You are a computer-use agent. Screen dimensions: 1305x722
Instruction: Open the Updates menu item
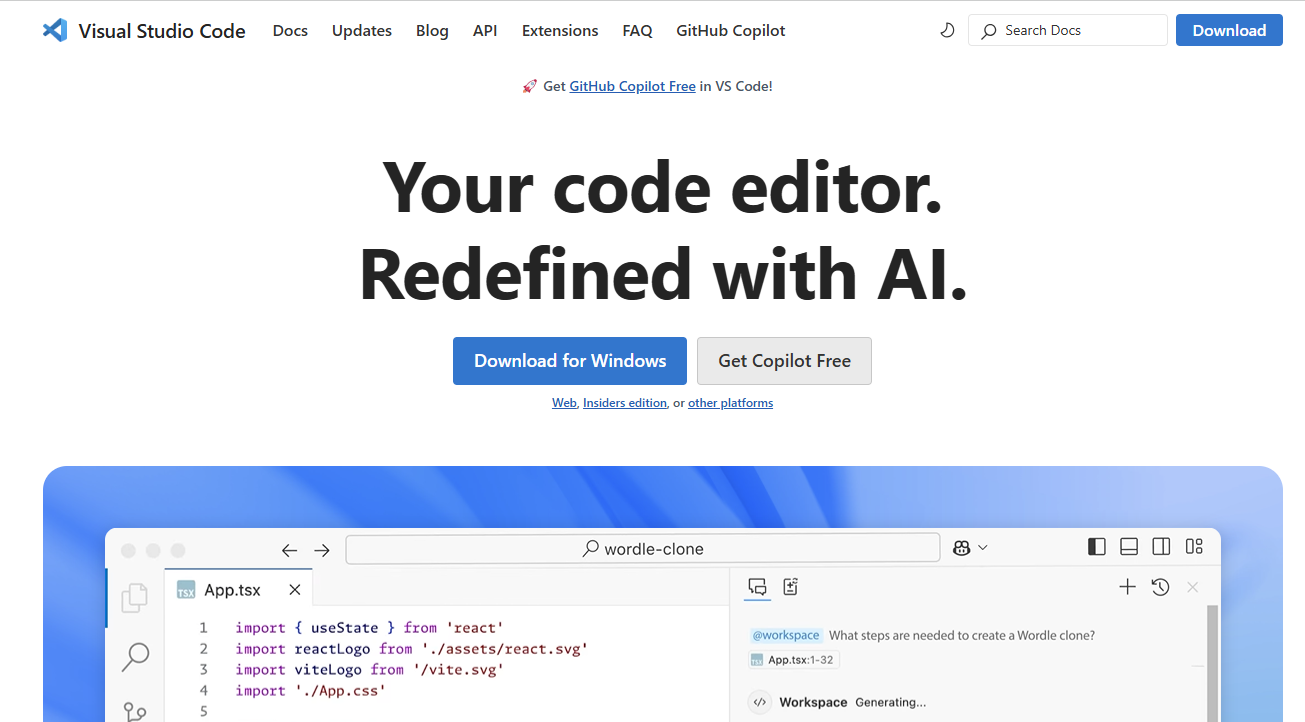362,31
